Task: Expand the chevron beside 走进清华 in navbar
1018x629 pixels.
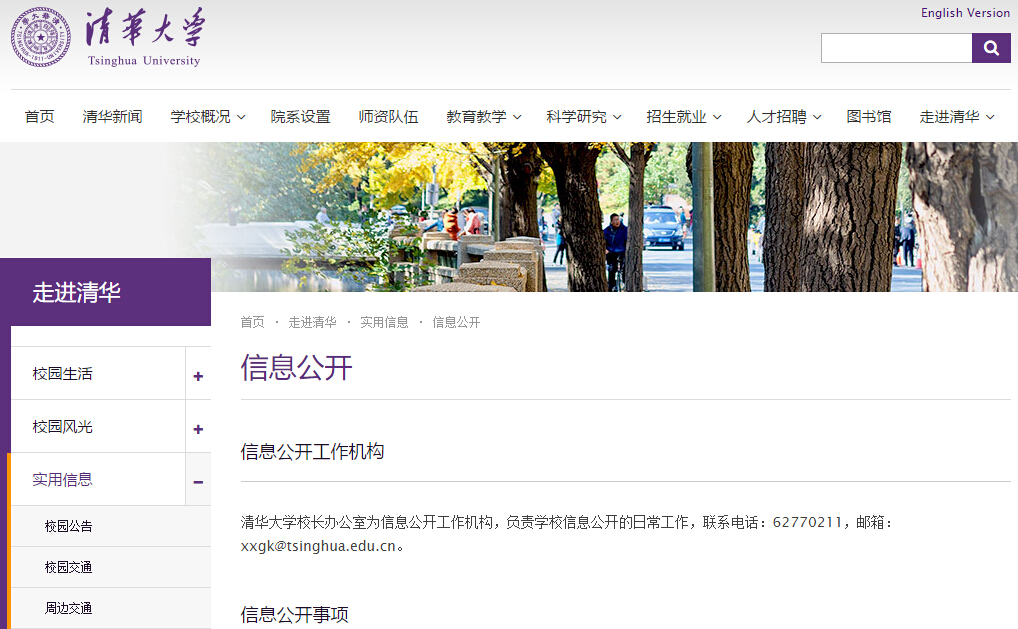Action: click(x=990, y=117)
